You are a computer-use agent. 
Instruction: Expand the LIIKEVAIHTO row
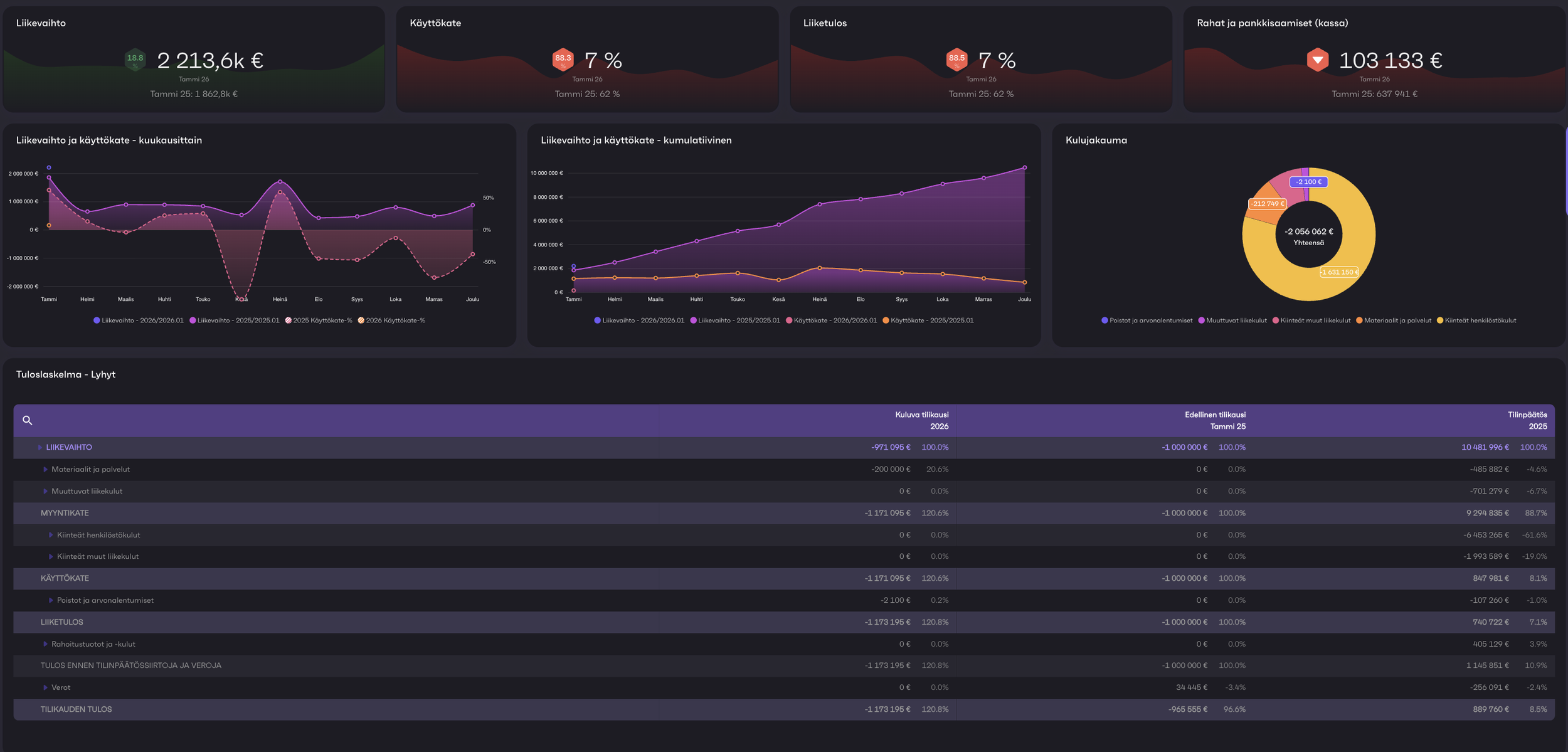click(x=40, y=447)
